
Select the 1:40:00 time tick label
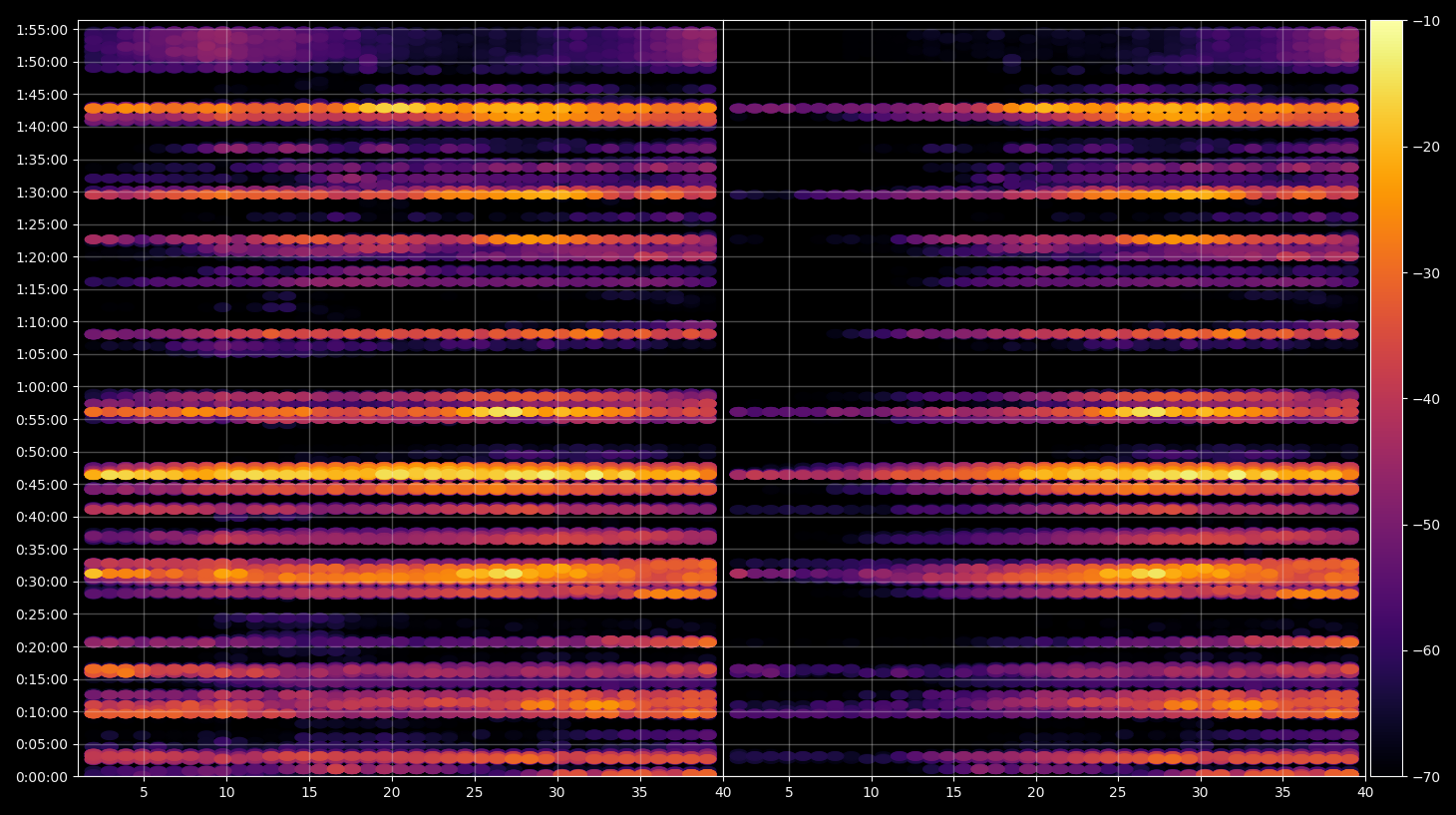point(42,127)
